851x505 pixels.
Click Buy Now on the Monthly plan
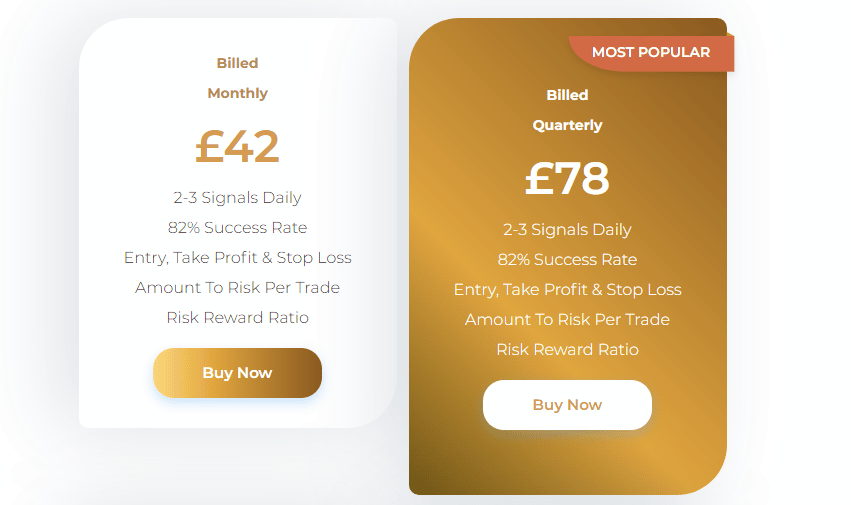237,373
